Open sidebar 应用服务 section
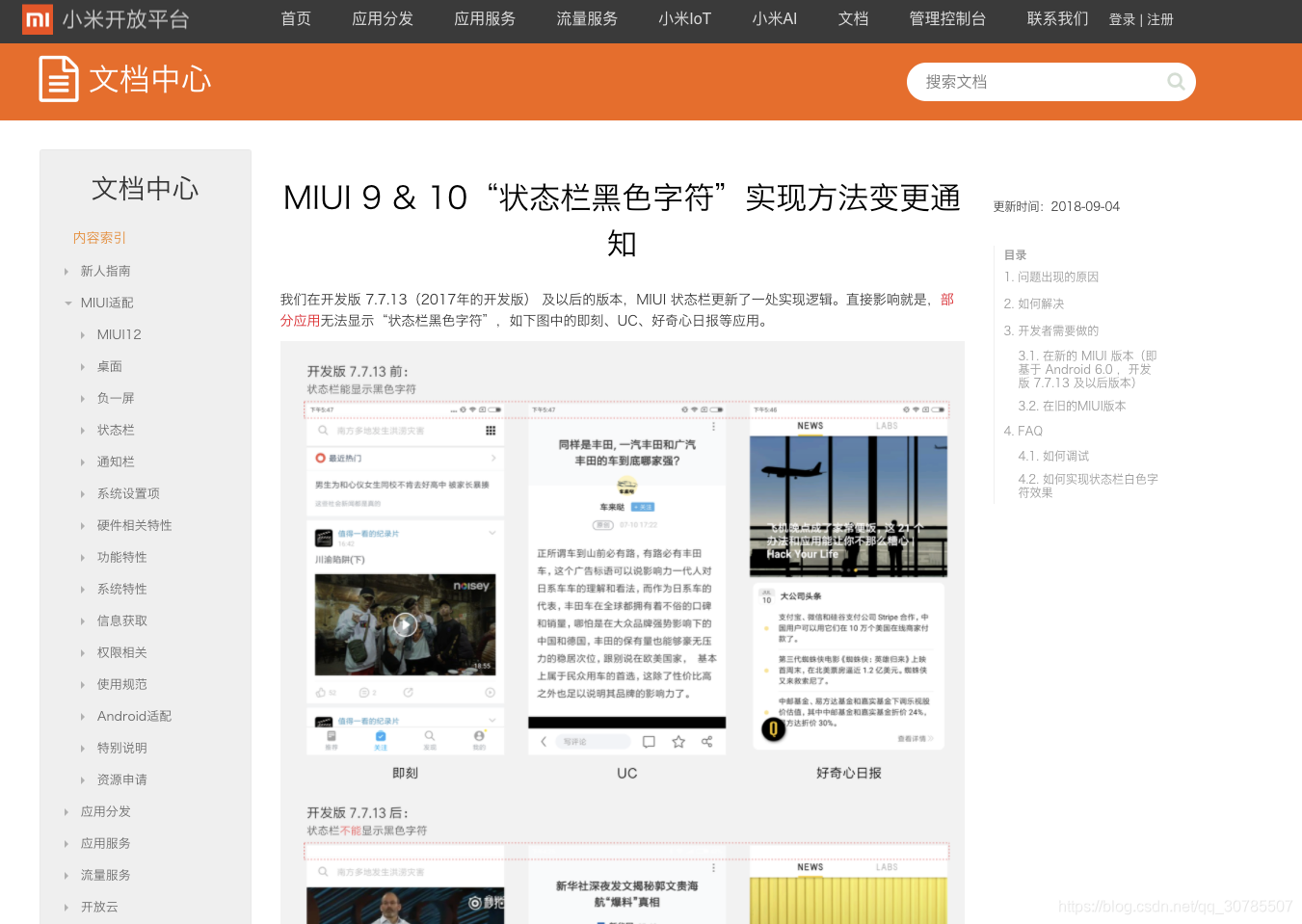This screenshot has height=924, width=1302. point(106,843)
